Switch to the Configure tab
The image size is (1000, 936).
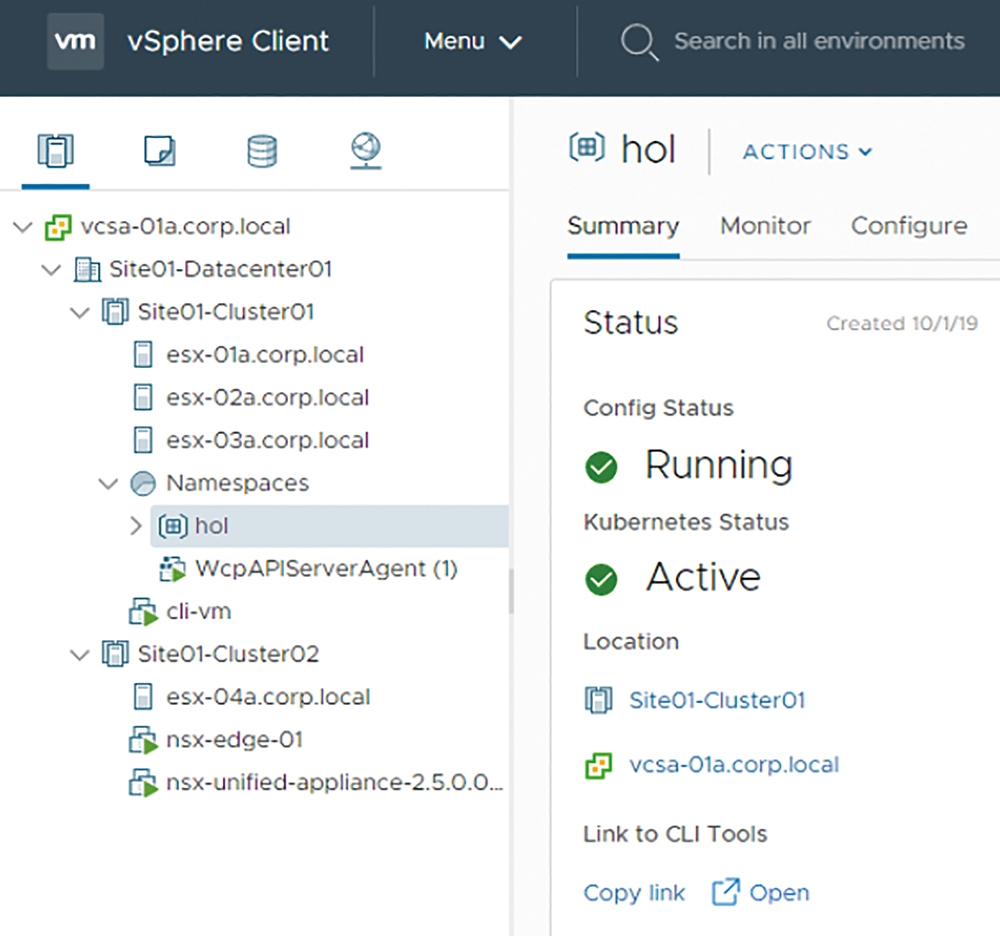909,227
